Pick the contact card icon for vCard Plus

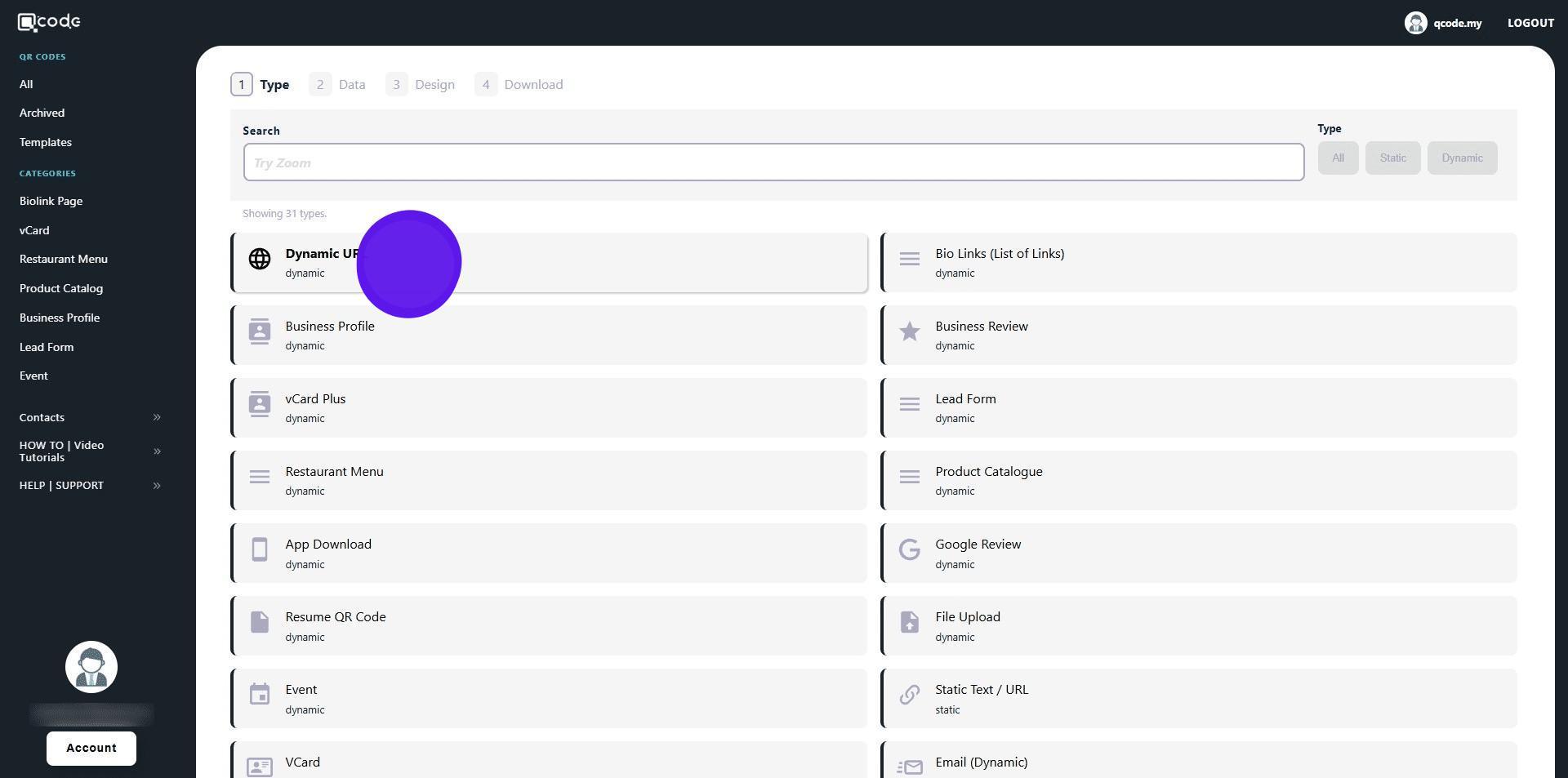tap(260, 404)
